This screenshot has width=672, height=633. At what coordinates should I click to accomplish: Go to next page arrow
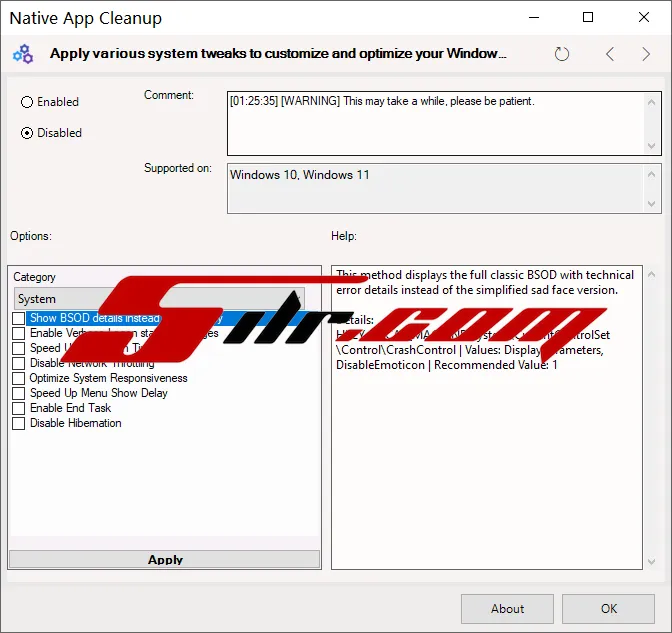click(646, 54)
